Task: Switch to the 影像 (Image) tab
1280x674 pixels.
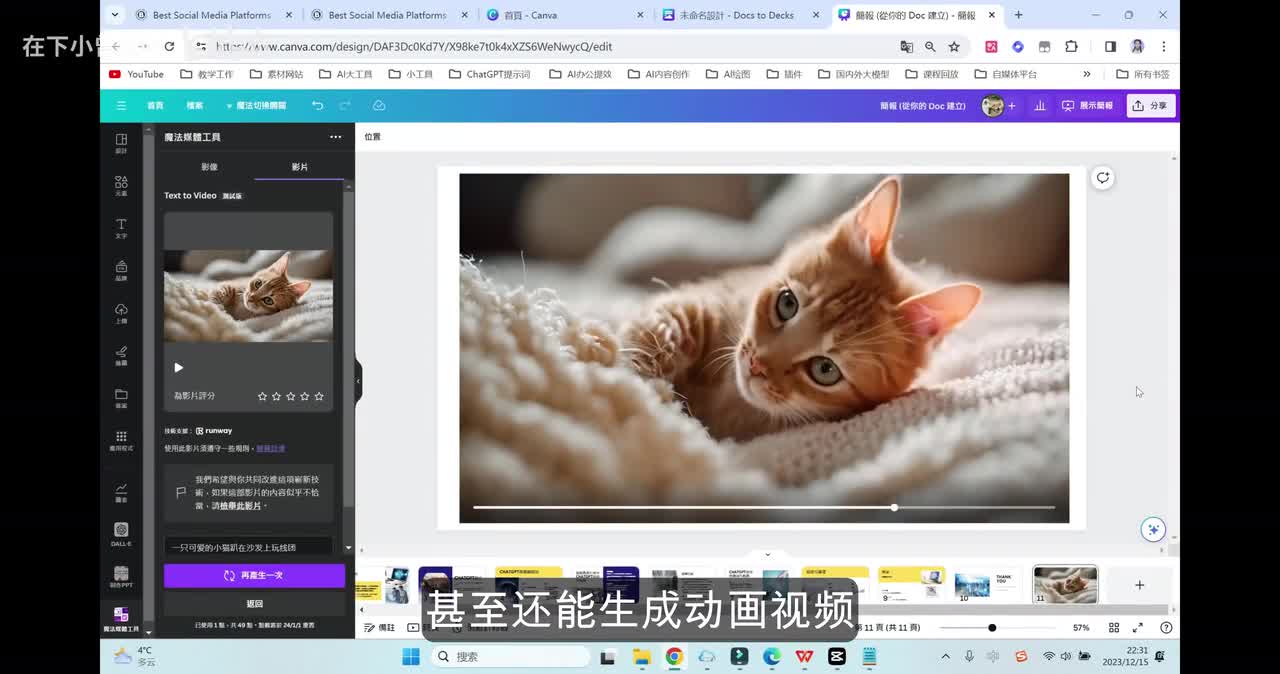Action: coord(209,167)
